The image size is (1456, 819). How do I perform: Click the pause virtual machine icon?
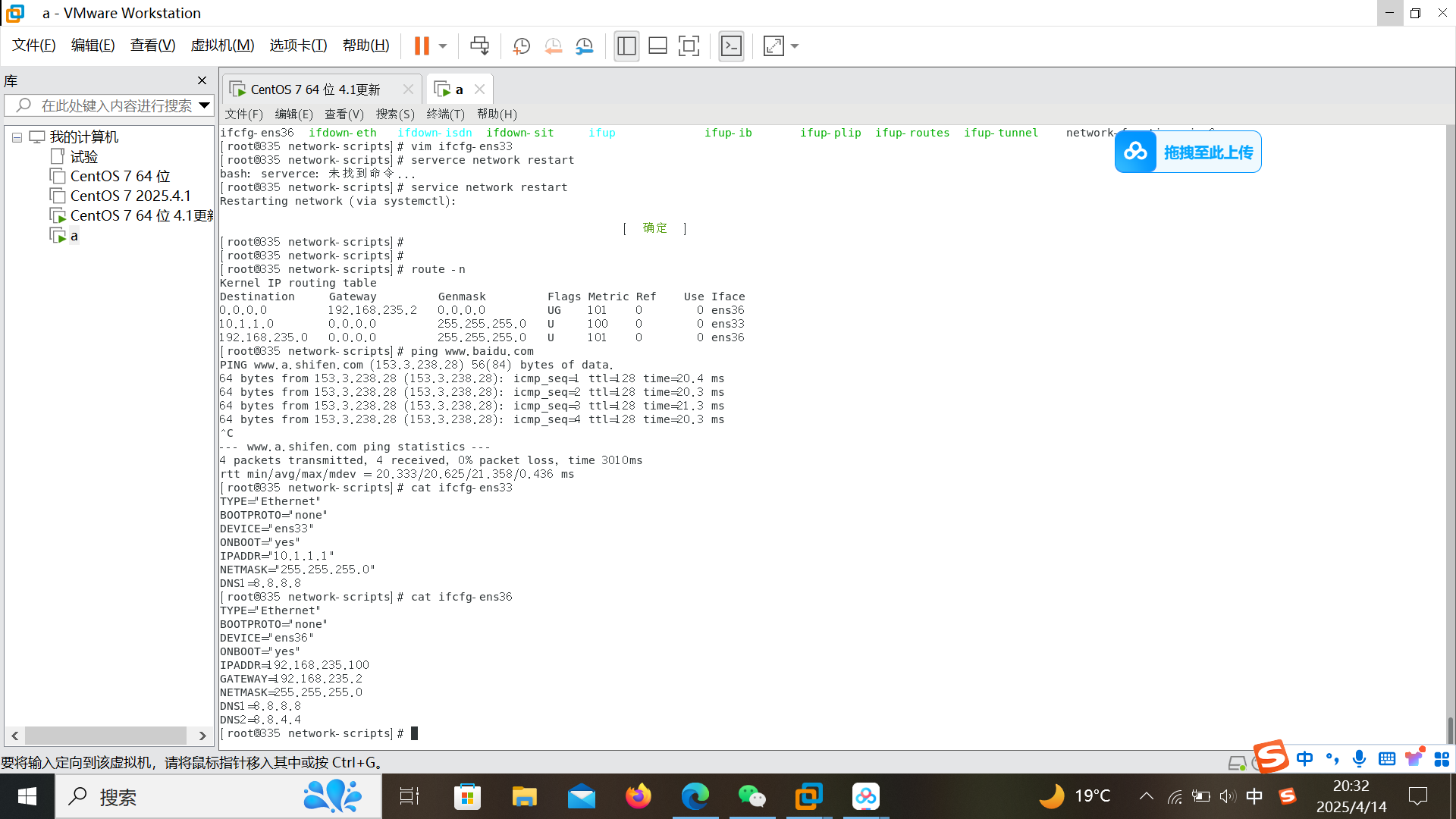(422, 46)
